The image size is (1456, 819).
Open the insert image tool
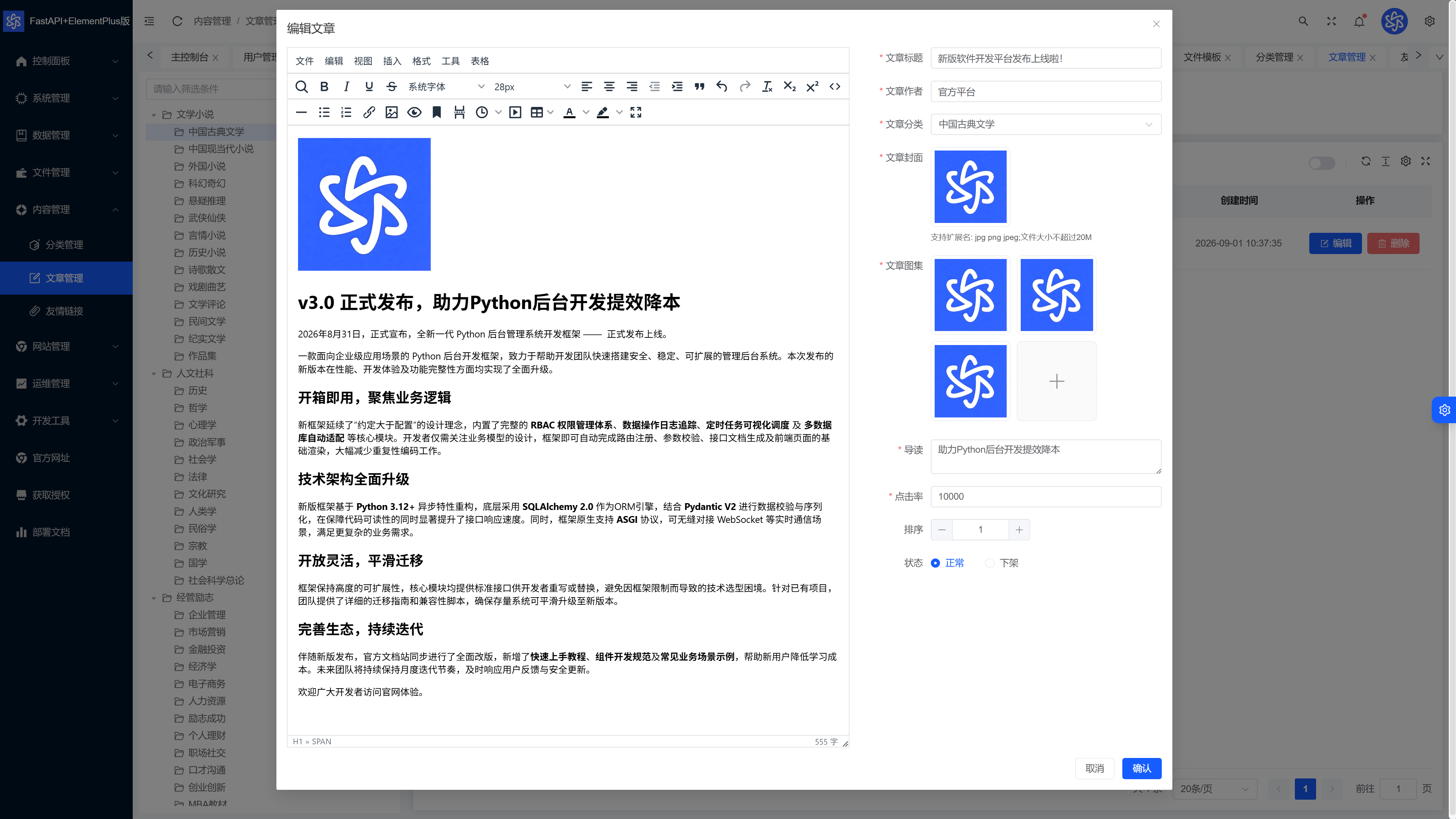click(391, 113)
